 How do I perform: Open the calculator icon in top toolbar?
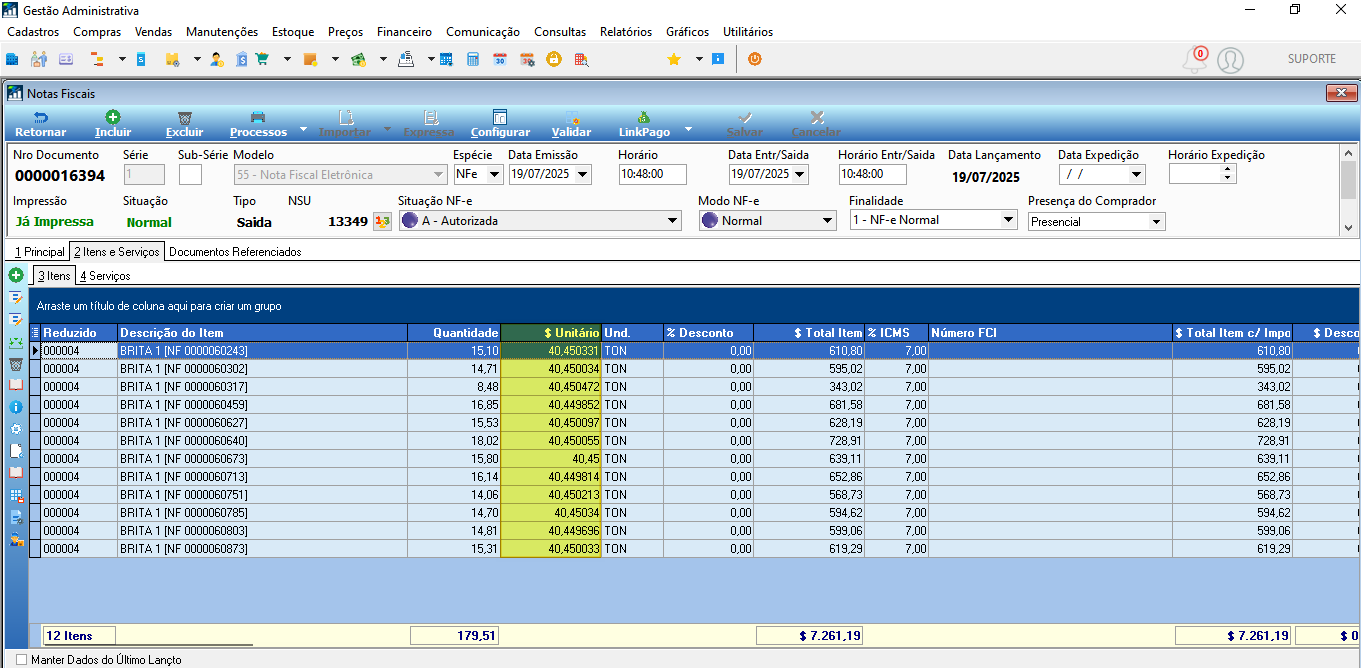[473, 59]
